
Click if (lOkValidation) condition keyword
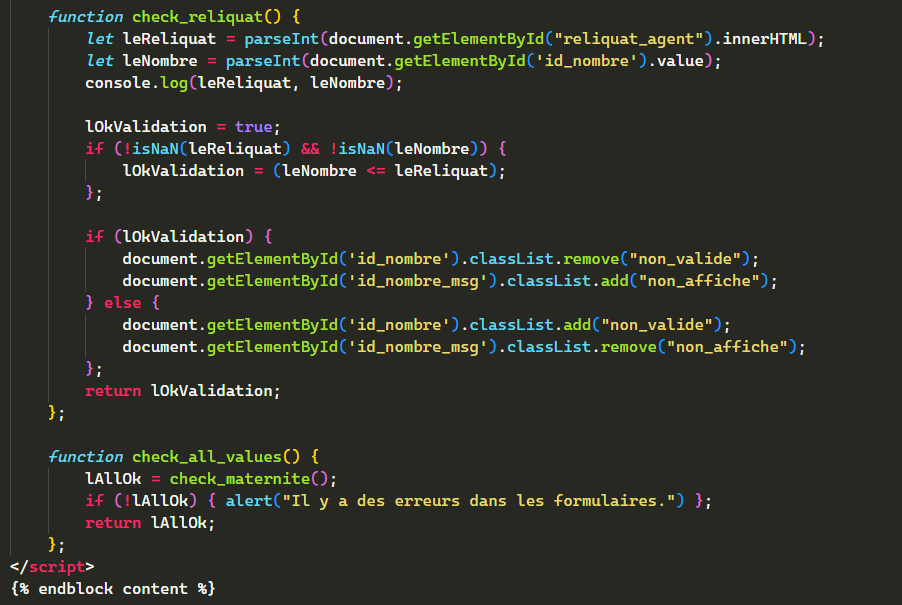pyautogui.click(x=94, y=236)
